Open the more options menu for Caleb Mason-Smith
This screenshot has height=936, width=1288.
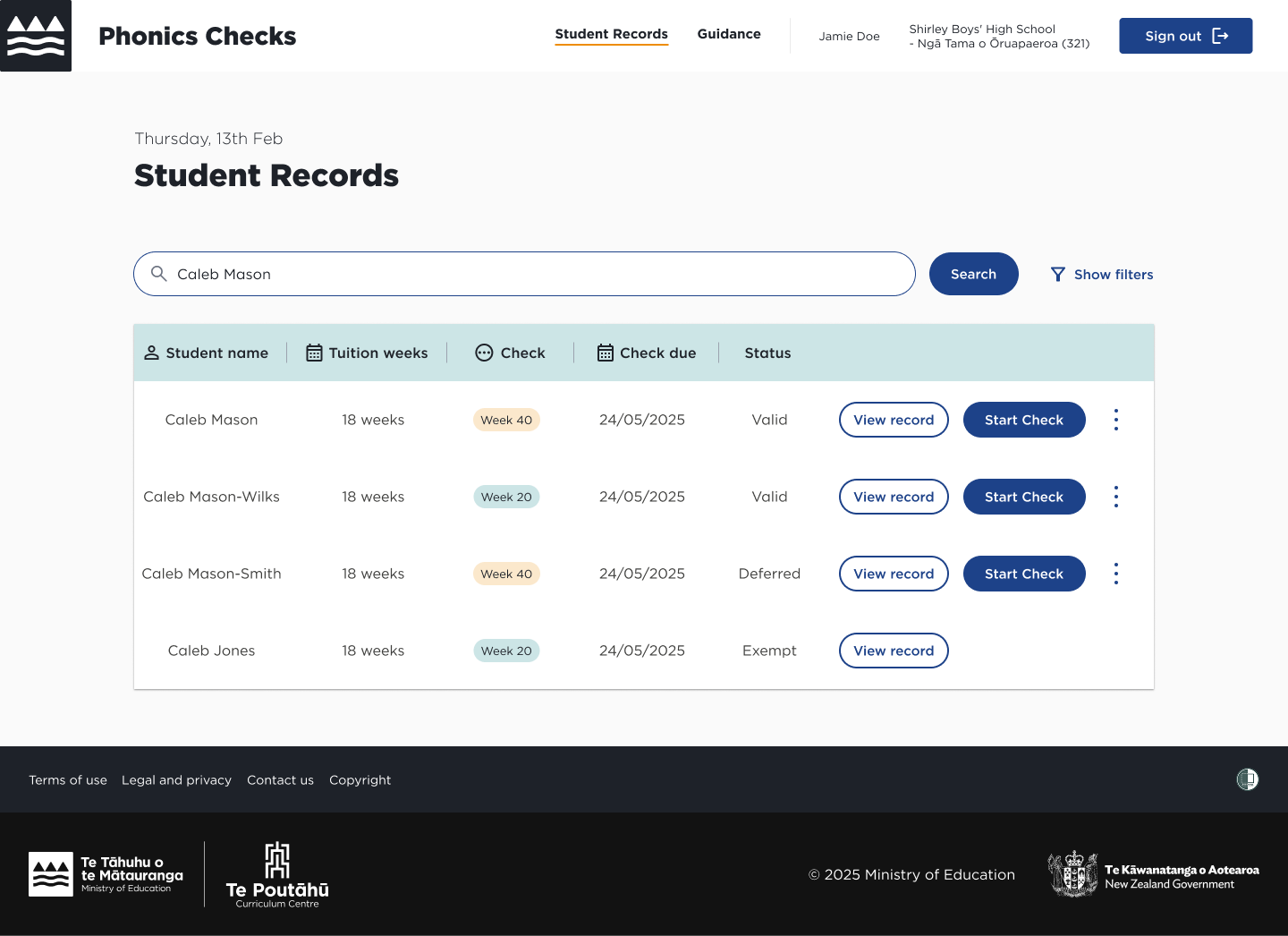click(x=1115, y=574)
